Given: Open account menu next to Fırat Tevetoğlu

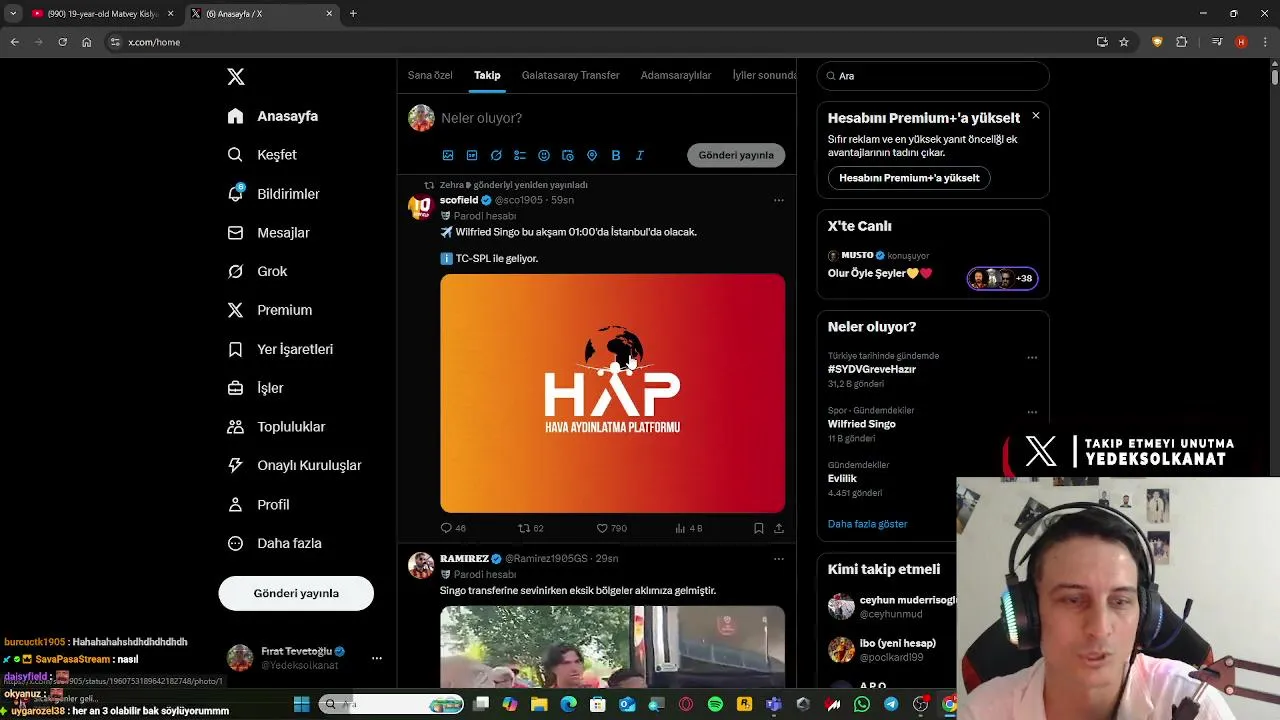Looking at the screenshot, I should click(377, 658).
